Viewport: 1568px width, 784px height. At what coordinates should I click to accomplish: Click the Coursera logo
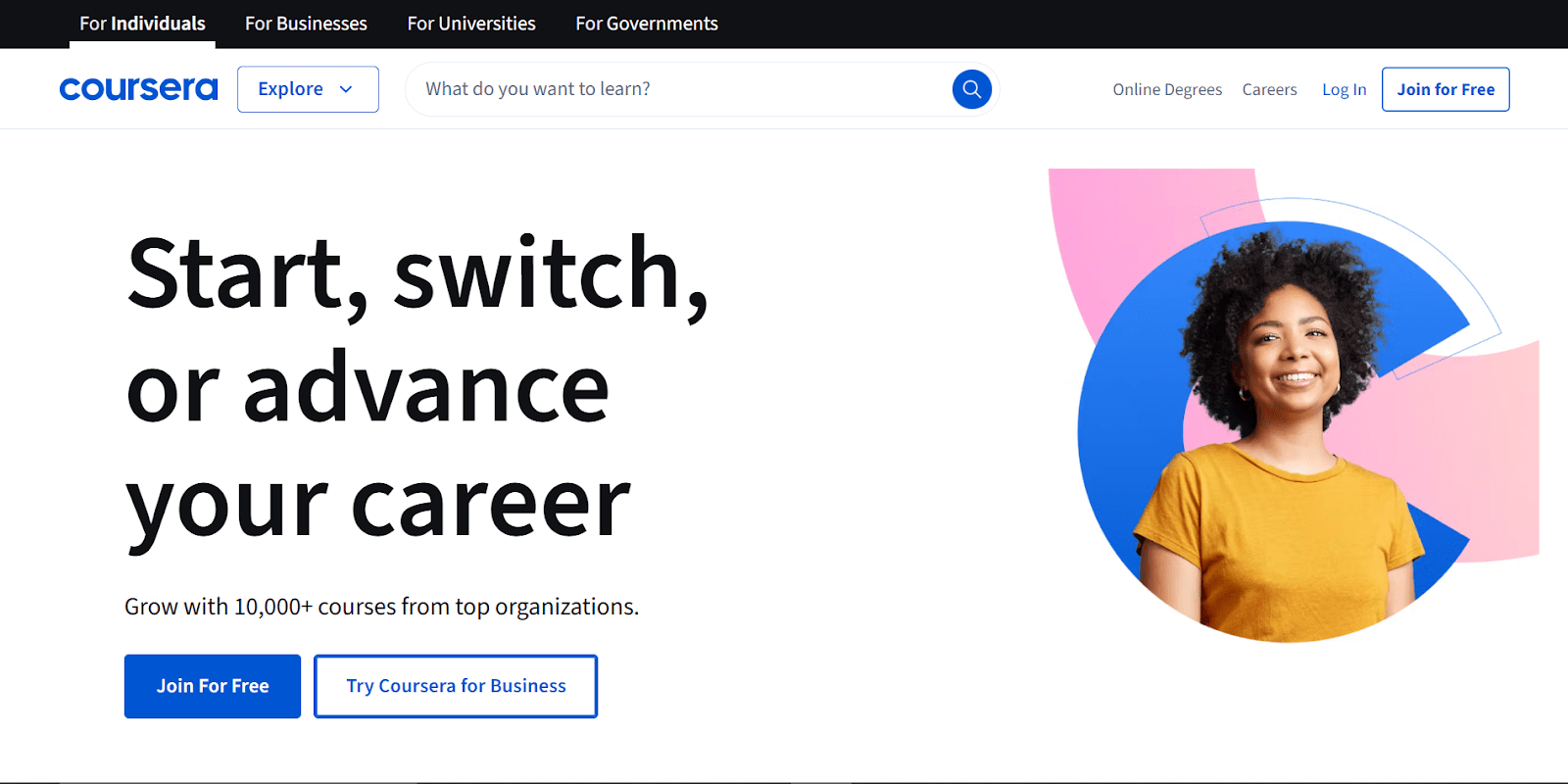138,89
